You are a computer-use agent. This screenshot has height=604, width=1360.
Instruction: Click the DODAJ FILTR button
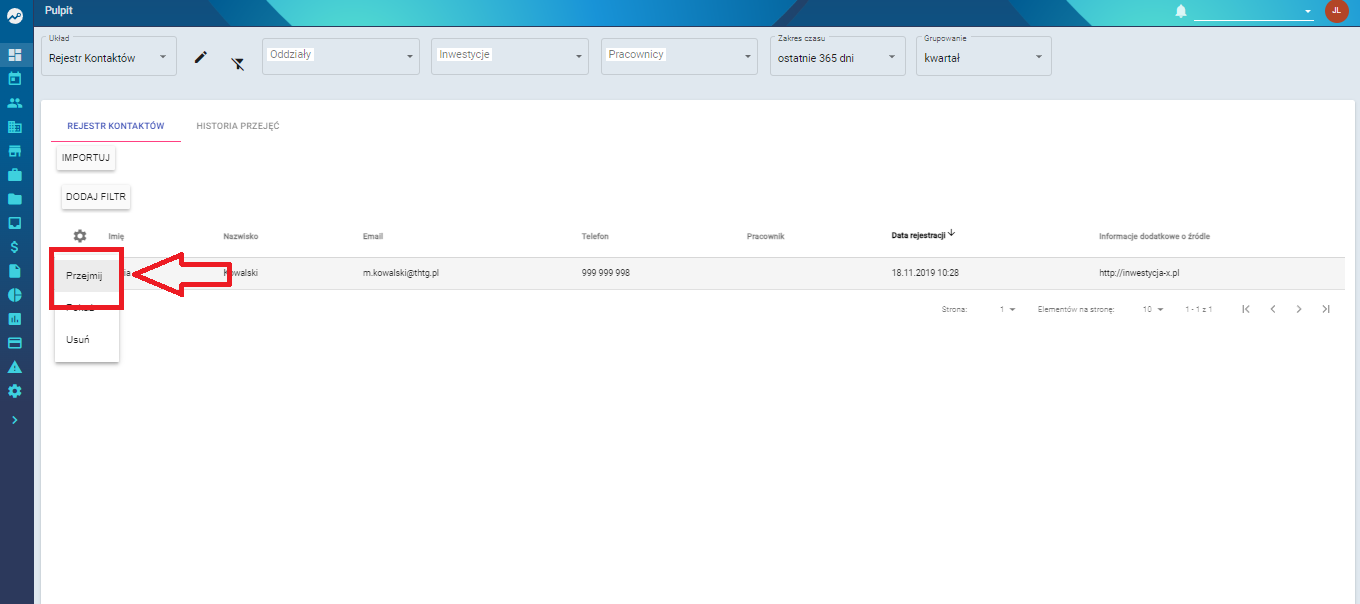(x=96, y=197)
